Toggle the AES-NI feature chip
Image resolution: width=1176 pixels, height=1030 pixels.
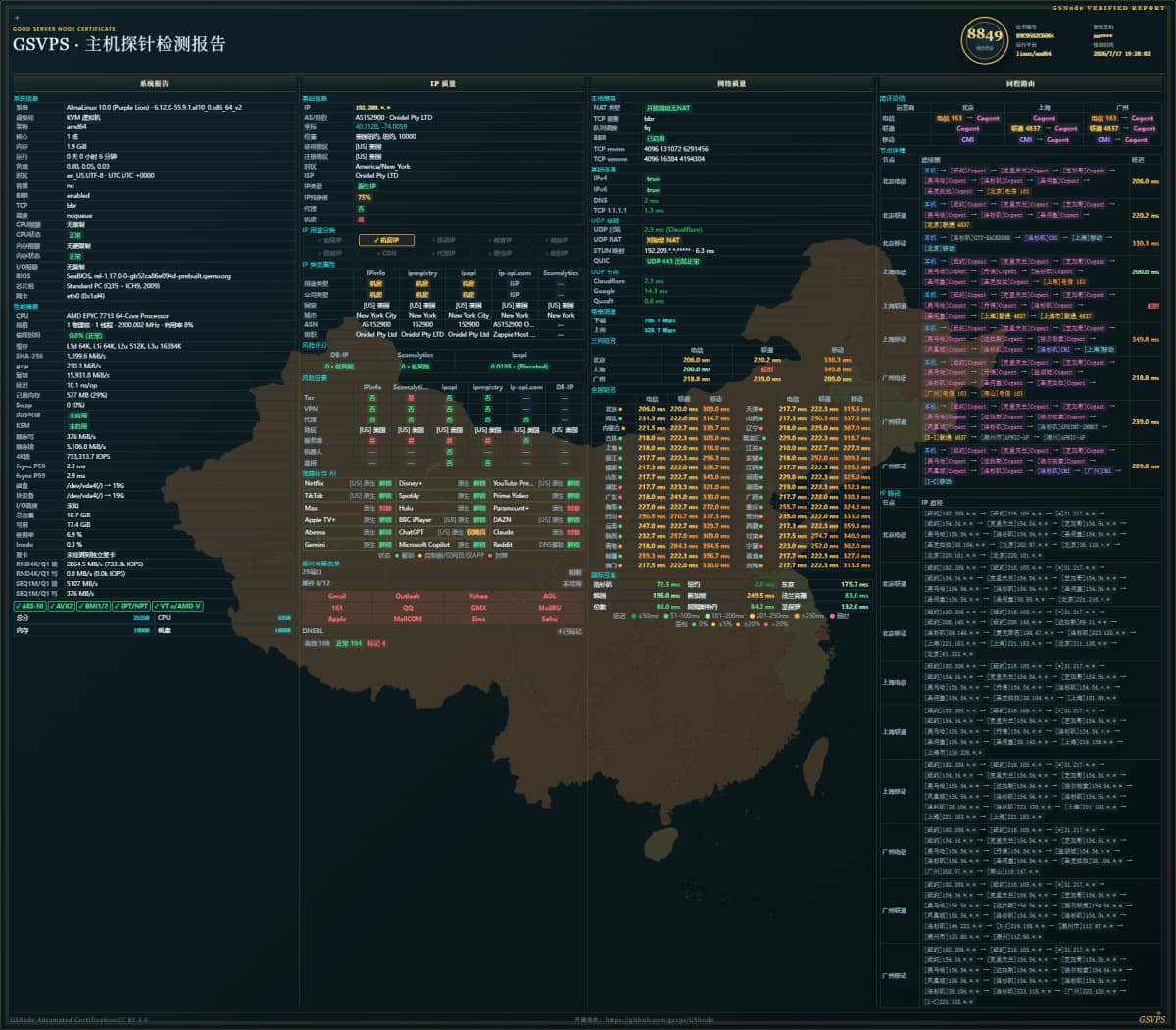point(29,606)
